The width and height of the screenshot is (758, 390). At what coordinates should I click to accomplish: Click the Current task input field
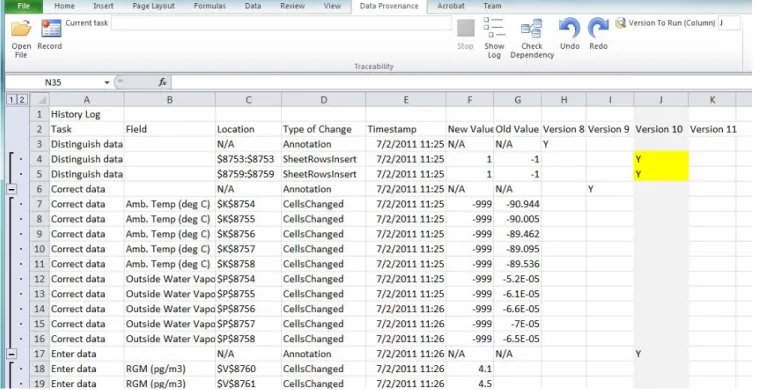pos(281,23)
